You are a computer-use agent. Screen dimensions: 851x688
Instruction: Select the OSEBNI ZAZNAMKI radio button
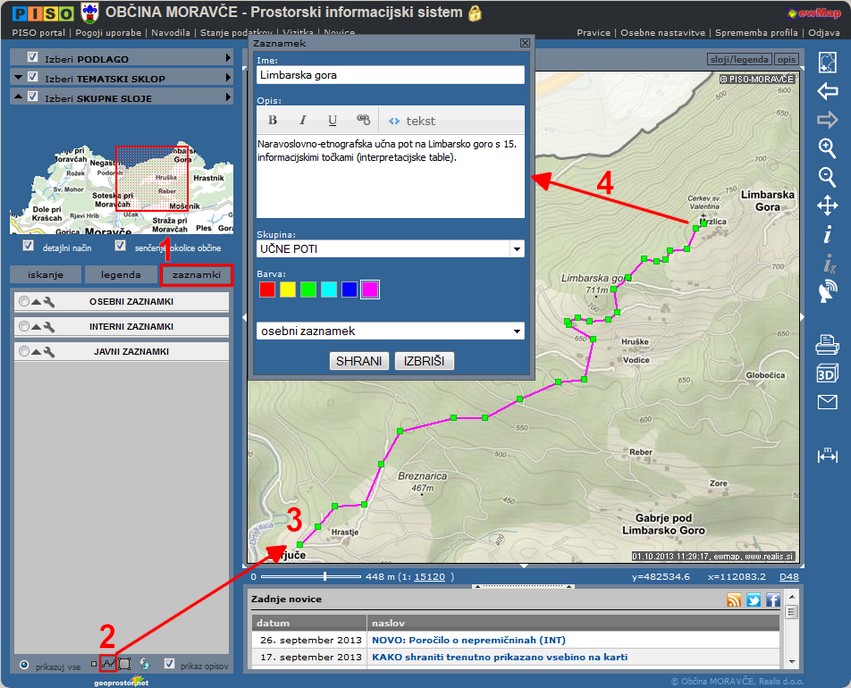coord(23,301)
